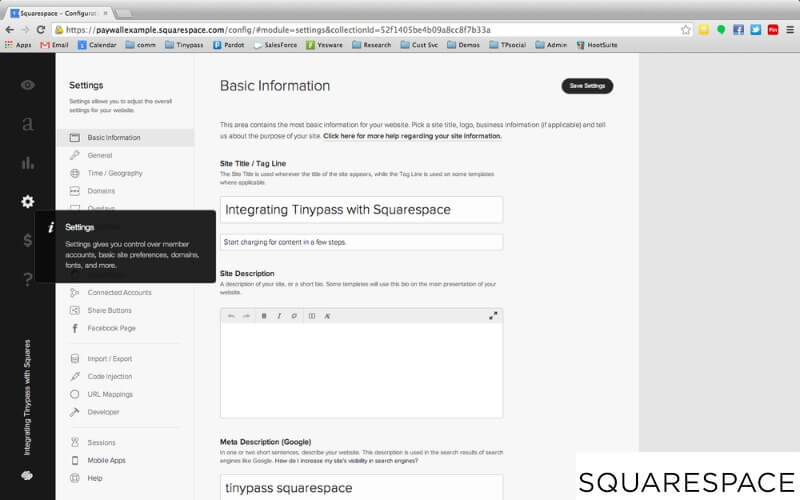Toggle bold in Site Description editor
The height and width of the screenshot is (500, 800).
(264, 316)
